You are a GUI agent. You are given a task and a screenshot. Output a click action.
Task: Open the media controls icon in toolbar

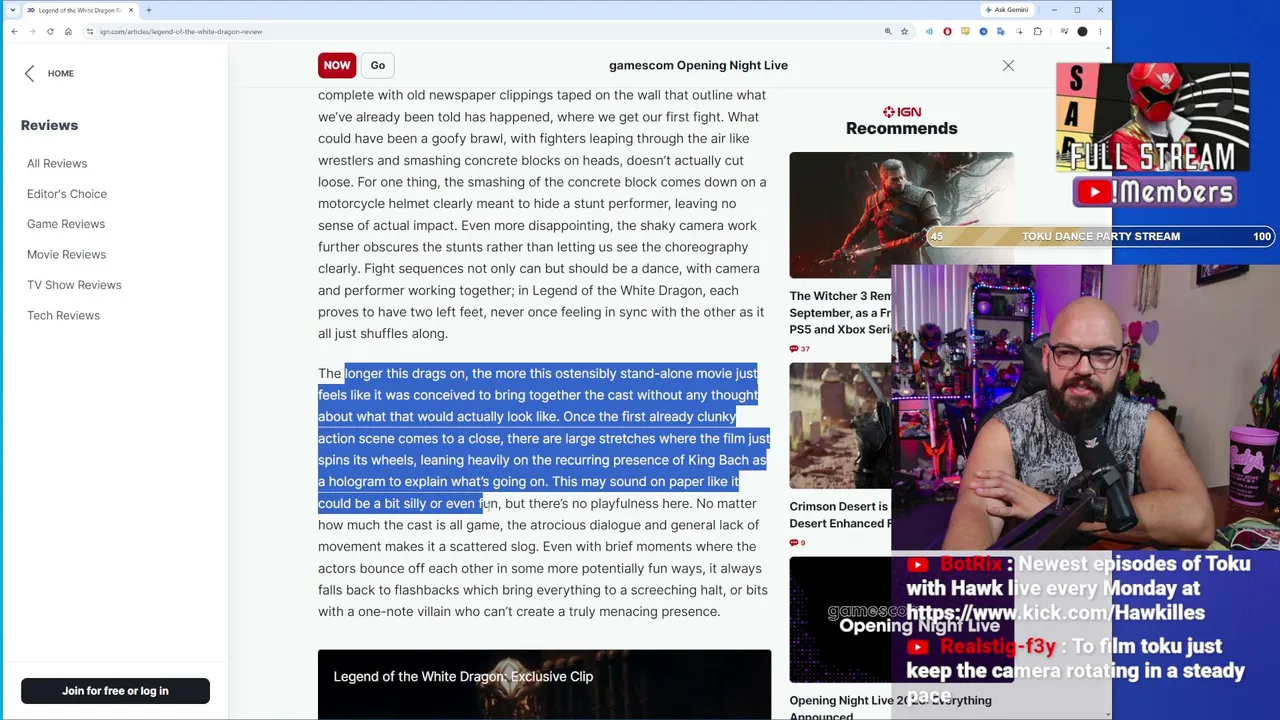coord(1064,32)
